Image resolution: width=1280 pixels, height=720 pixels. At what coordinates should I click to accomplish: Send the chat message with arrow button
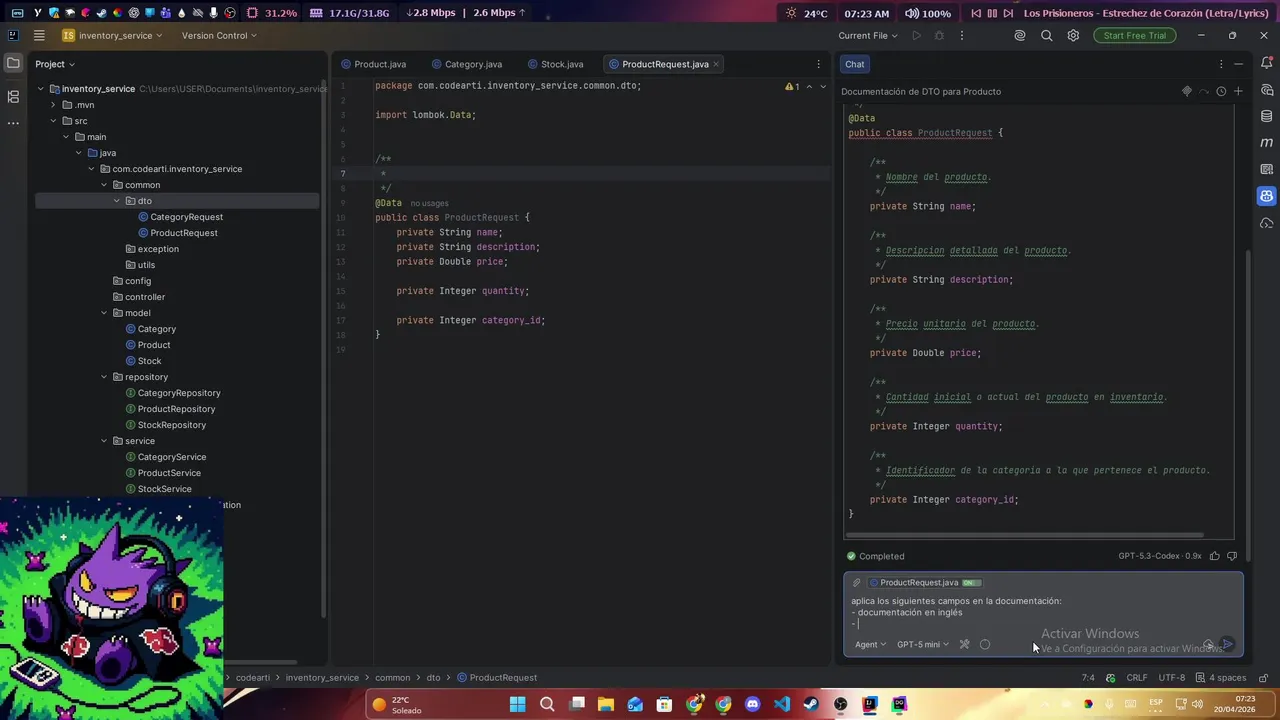1228,644
